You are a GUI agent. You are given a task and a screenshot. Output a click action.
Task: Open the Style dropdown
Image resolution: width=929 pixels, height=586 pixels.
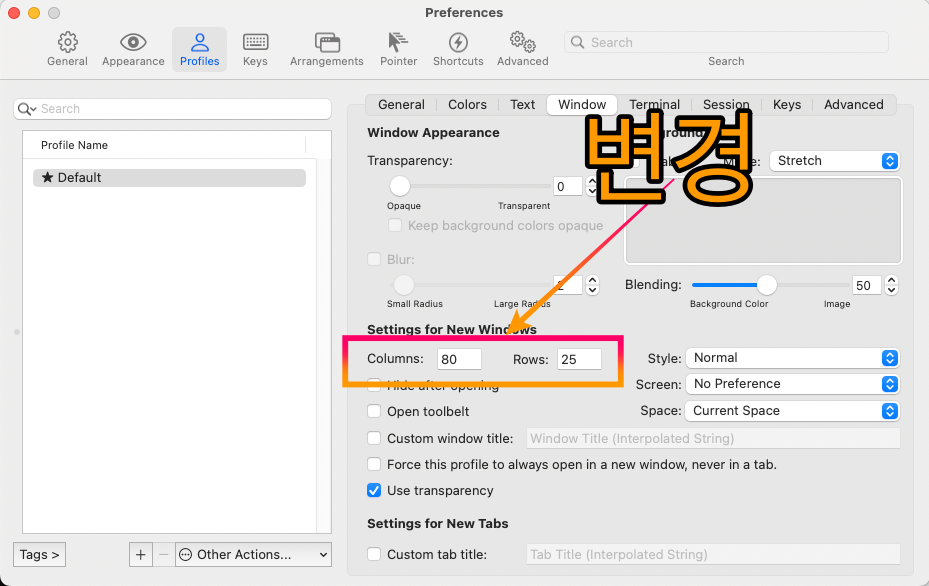coord(793,358)
